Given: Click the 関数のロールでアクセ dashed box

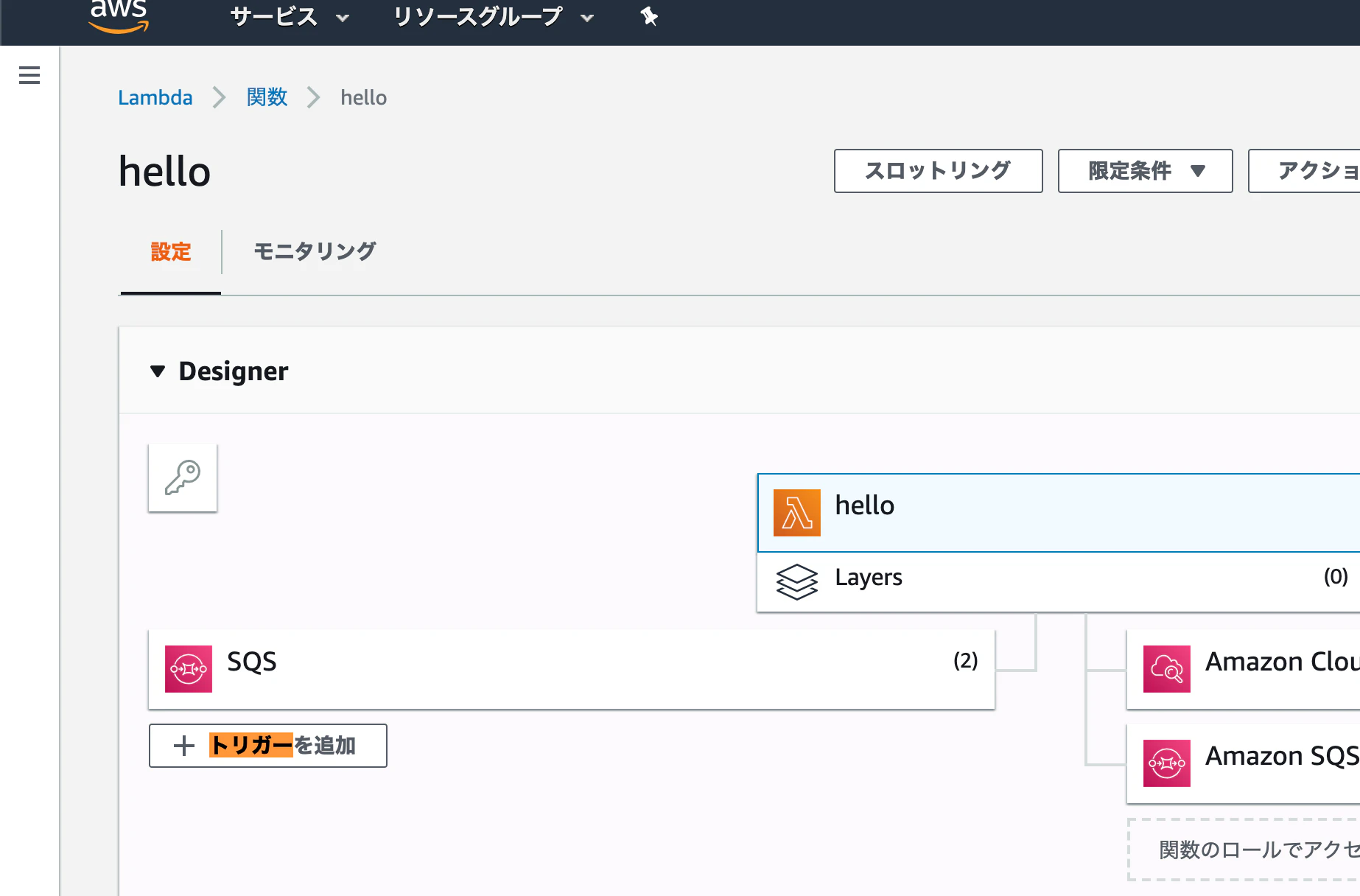Looking at the screenshot, I should (1244, 849).
